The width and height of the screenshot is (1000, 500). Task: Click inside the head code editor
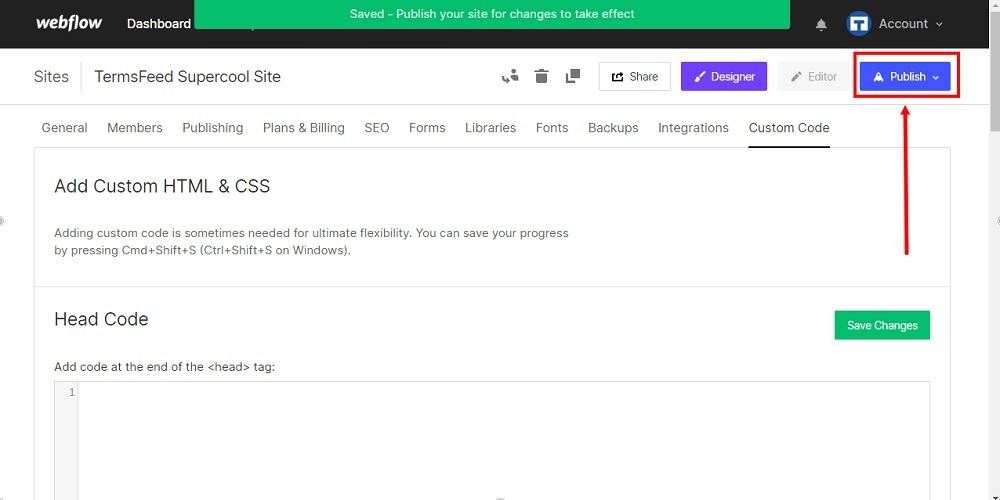(504, 441)
